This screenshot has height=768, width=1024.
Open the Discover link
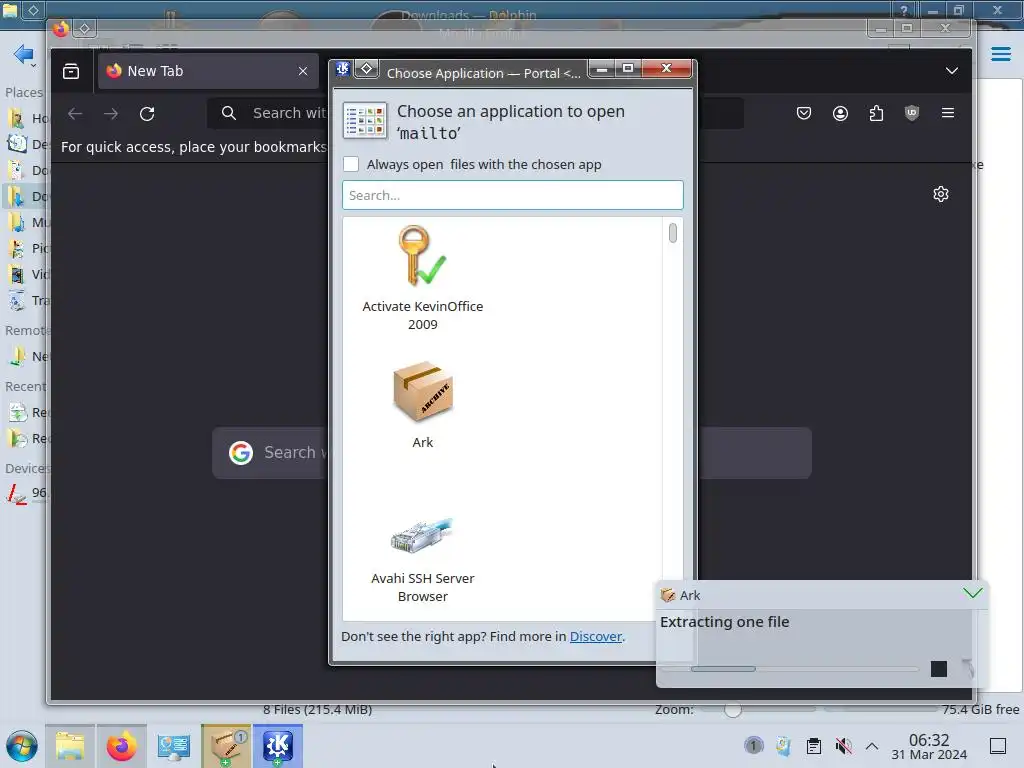point(596,636)
